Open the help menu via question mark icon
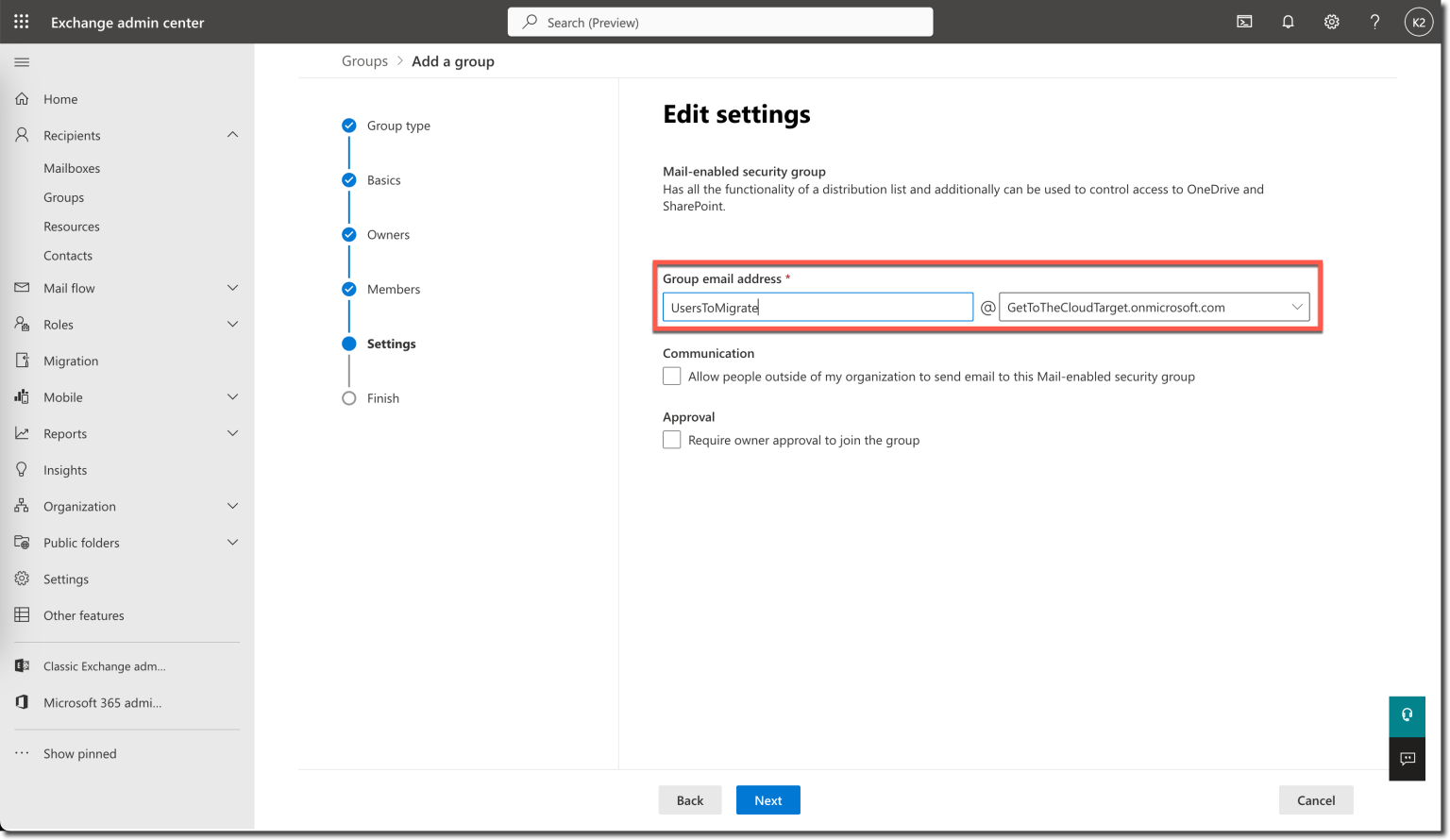The height and width of the screenshot is (840, 1450). click(1374, 21)
